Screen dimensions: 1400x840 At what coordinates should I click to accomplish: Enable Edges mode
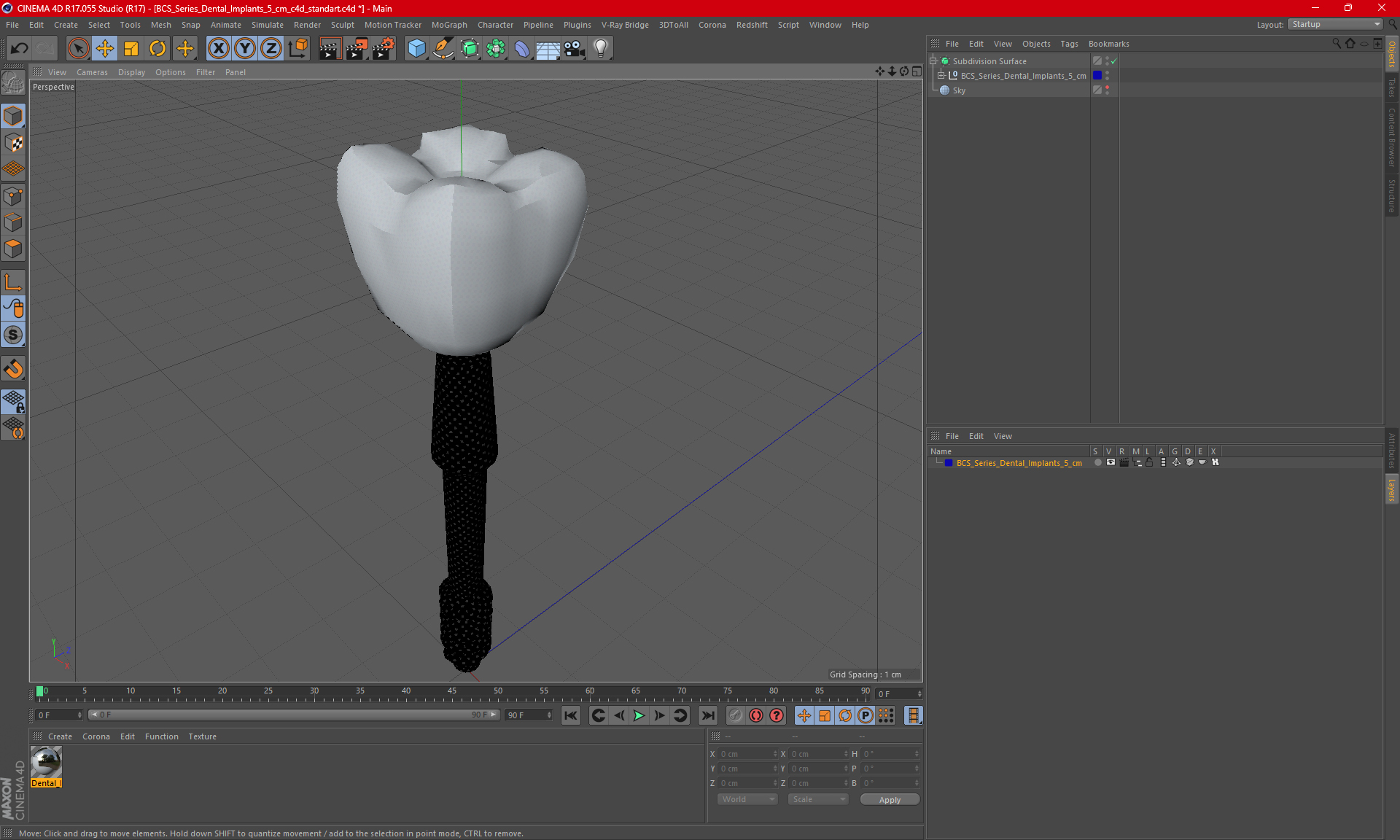click(13, 222)
